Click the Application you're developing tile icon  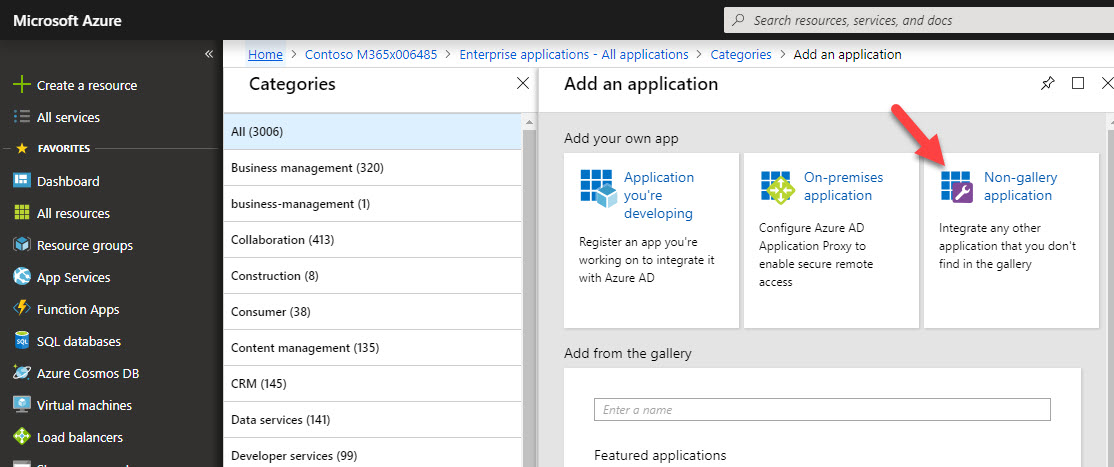tap(598, 188)
